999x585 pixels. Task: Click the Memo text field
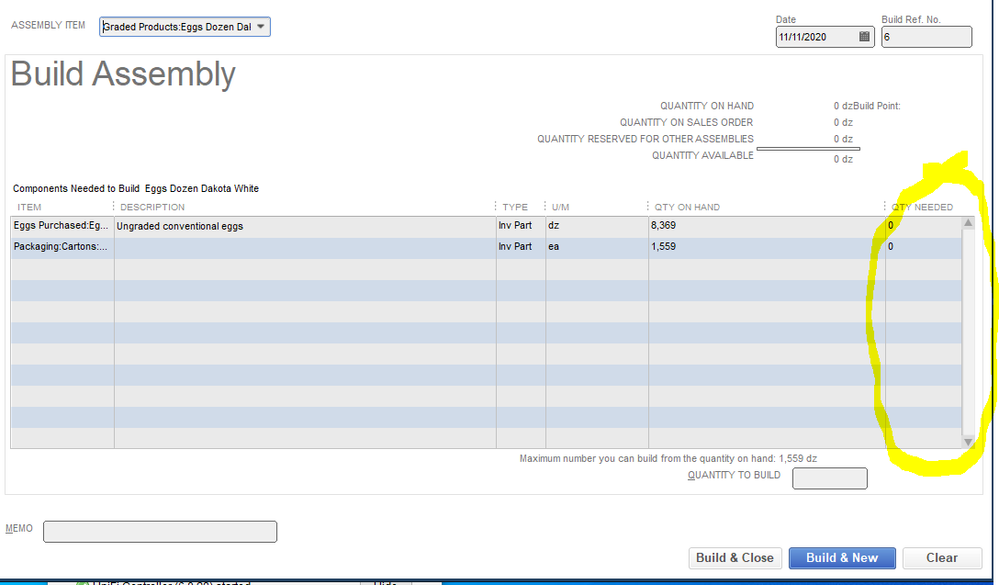click(160, 531)
